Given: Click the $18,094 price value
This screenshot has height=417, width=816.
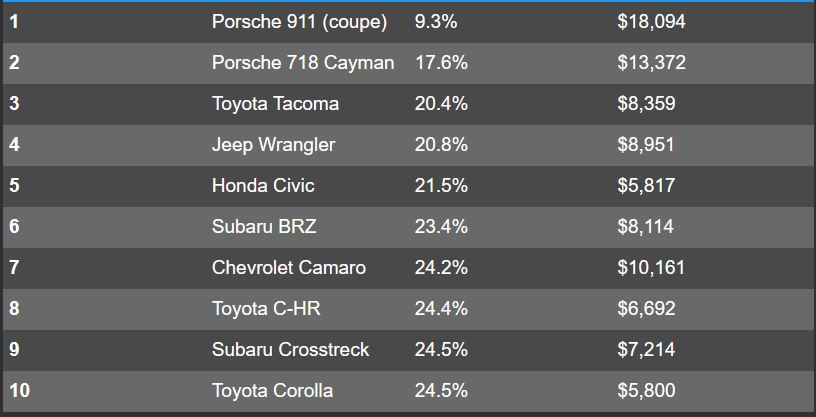Looking at the screenshot, I should (651, 21).
